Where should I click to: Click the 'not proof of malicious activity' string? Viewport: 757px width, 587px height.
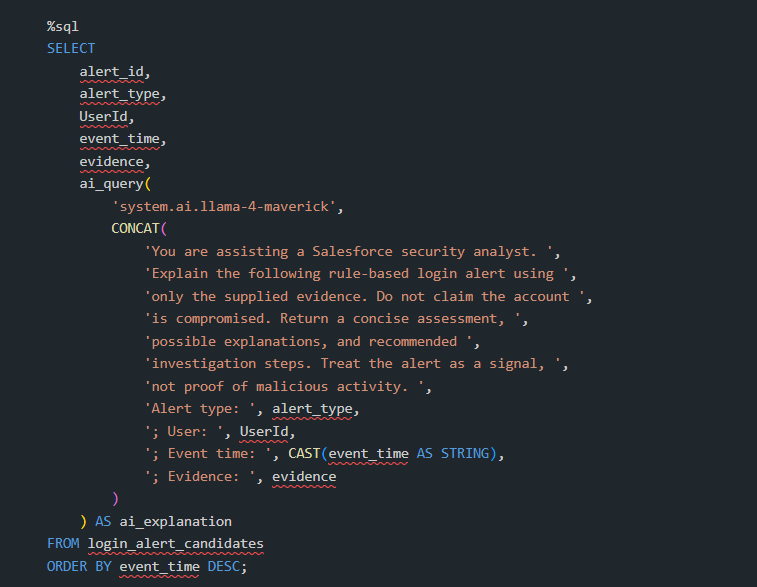click(284, 386)
